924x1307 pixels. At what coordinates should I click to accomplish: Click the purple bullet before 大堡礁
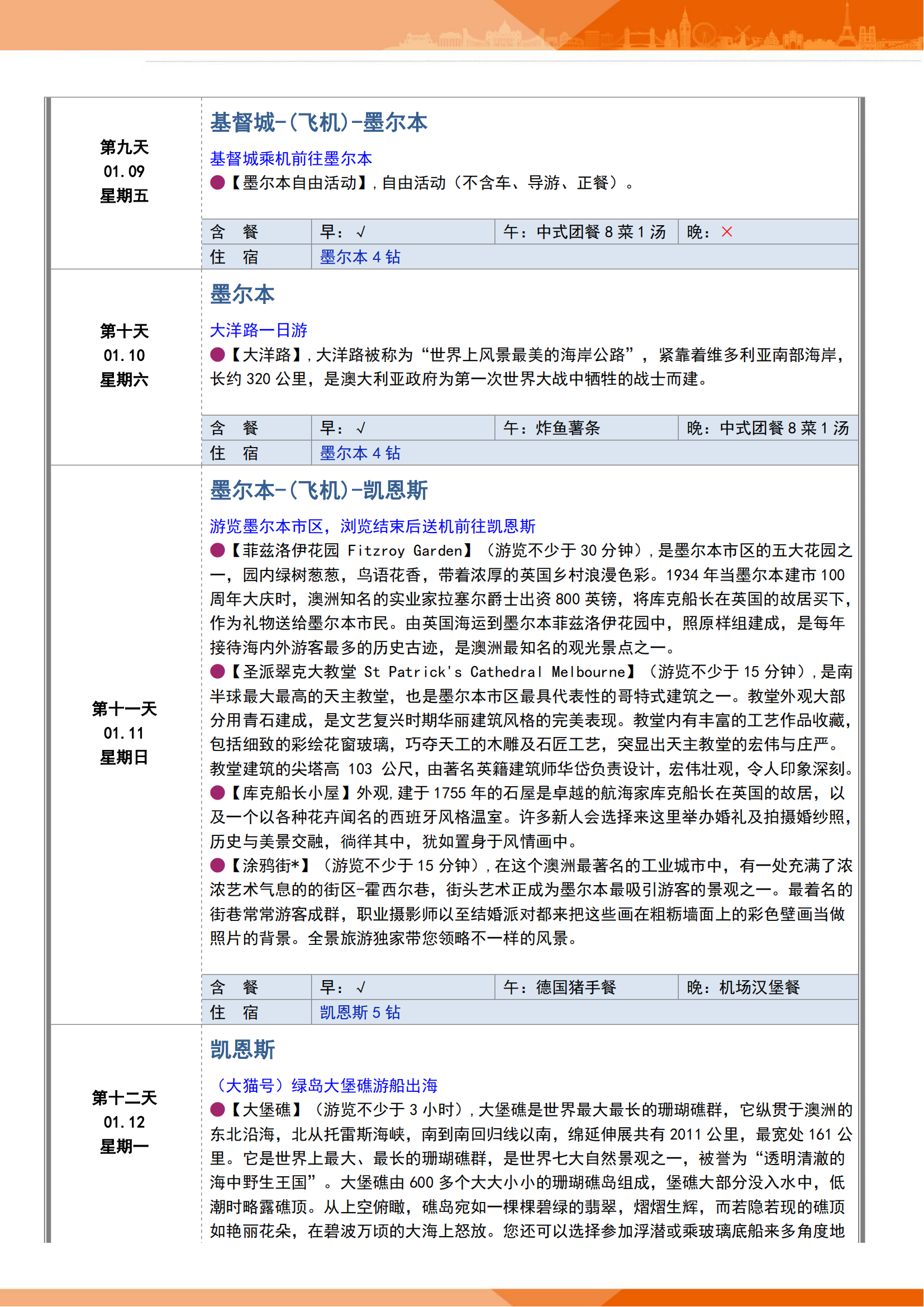point(217,1110)
